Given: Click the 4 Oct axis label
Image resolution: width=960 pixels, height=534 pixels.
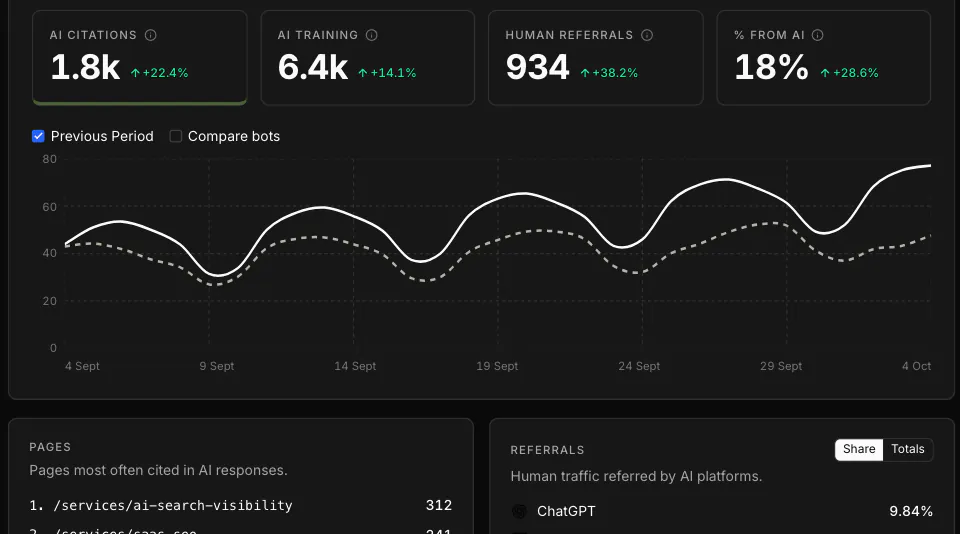Looking at the screenshot, I should pos(917,366).
